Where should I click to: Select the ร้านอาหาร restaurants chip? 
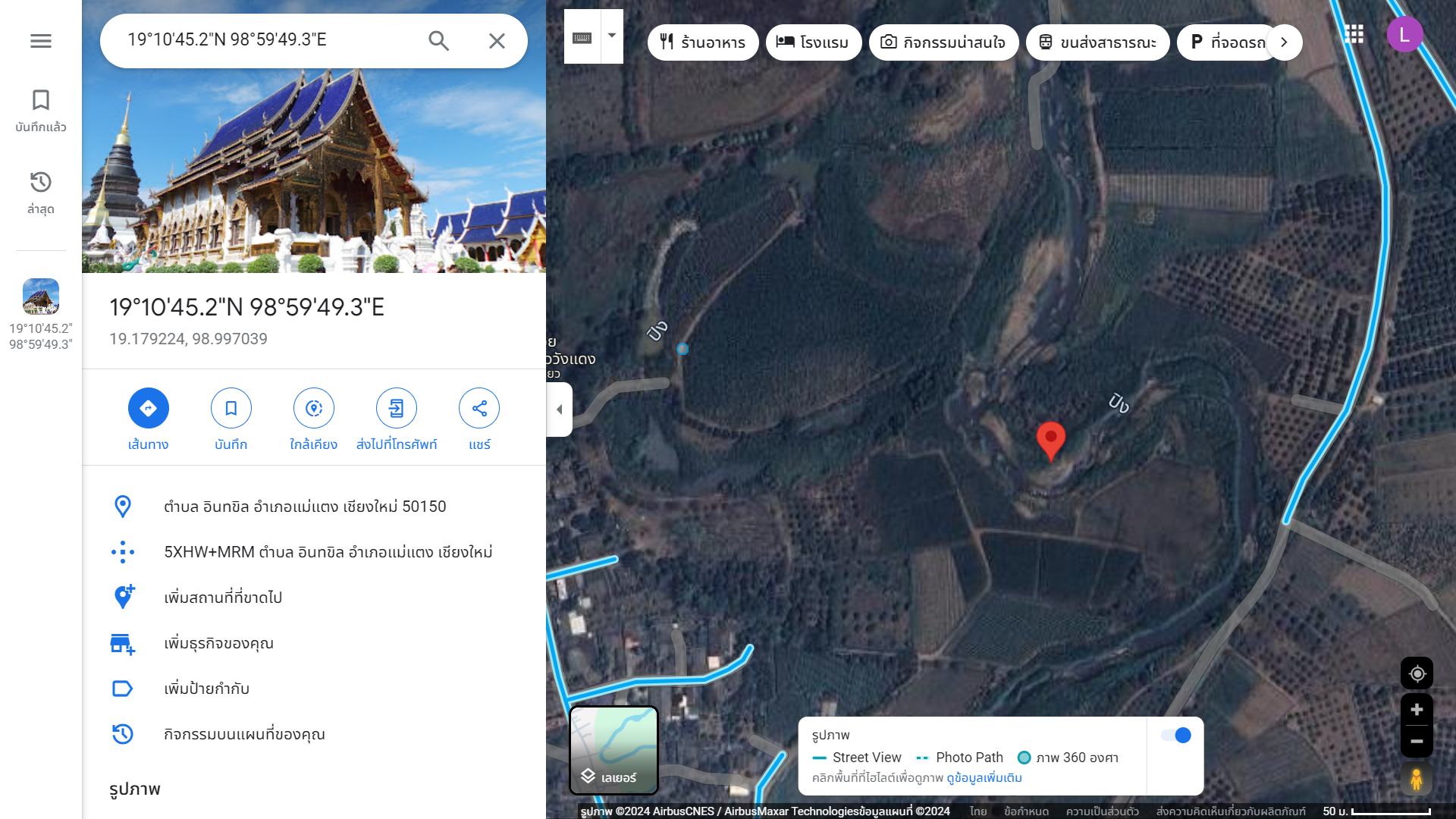[x=703, y=42]
